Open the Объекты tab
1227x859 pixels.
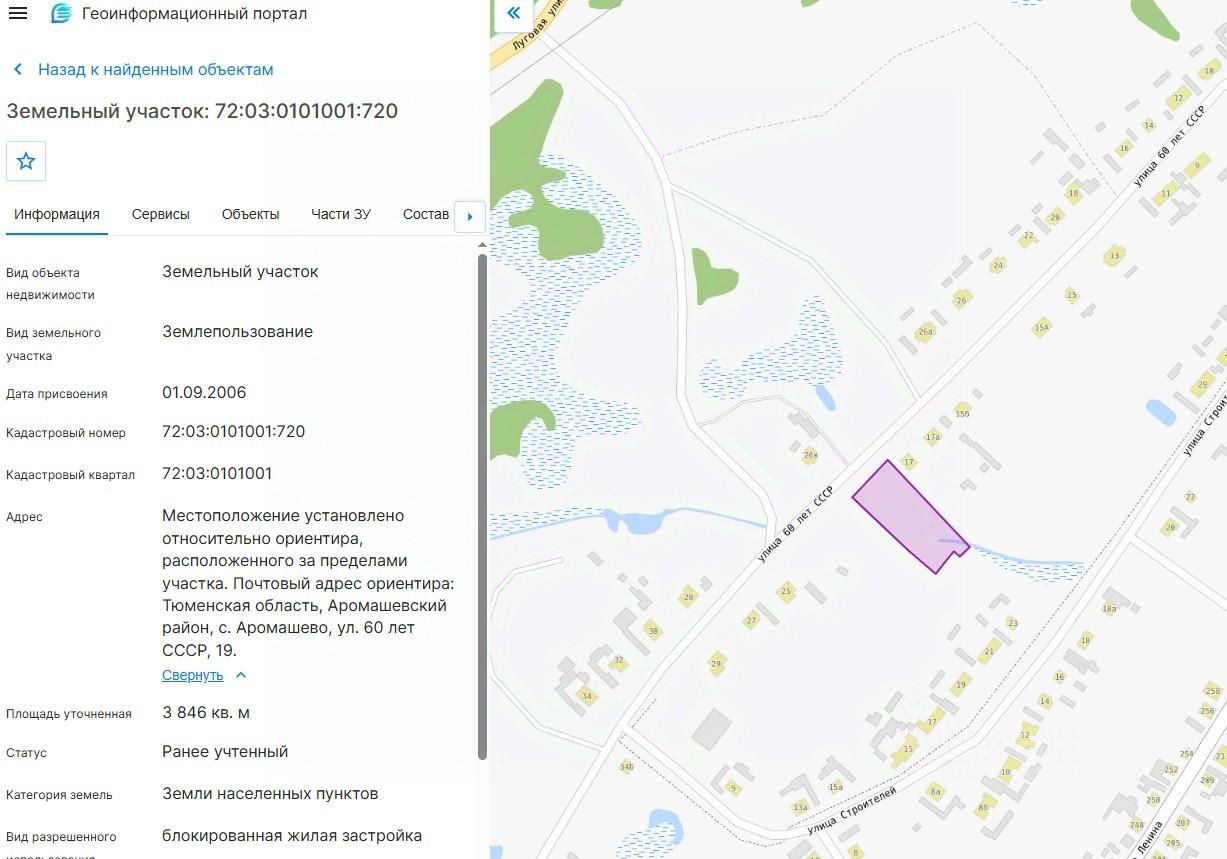point(250,214)
